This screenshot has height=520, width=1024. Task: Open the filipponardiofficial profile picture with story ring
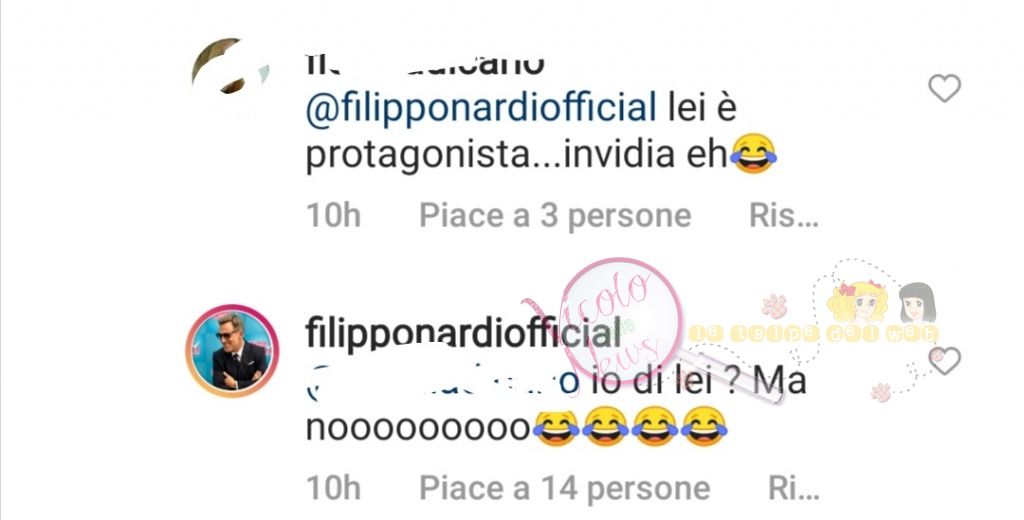click(232, 351)
